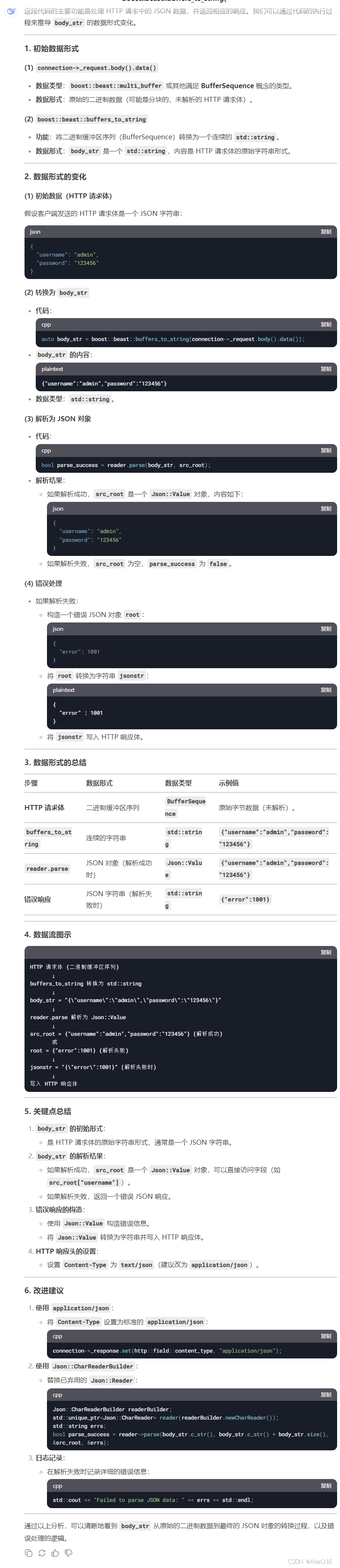Viewport: 340px width, 1568px height.
Task: Click the heading "5. 关键点总结"
Action: point(47,1111)
